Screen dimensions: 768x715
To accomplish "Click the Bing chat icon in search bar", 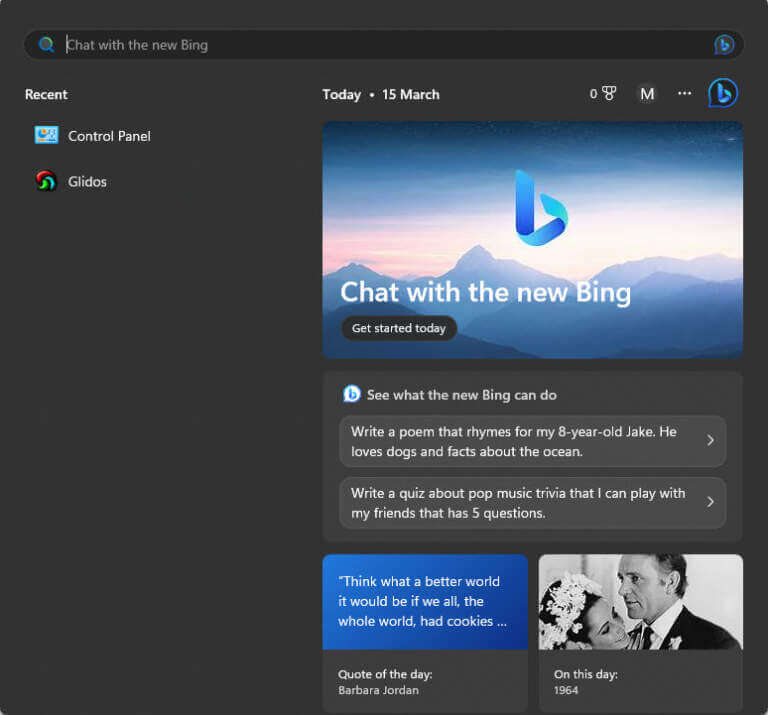I will tap(724, 45).
